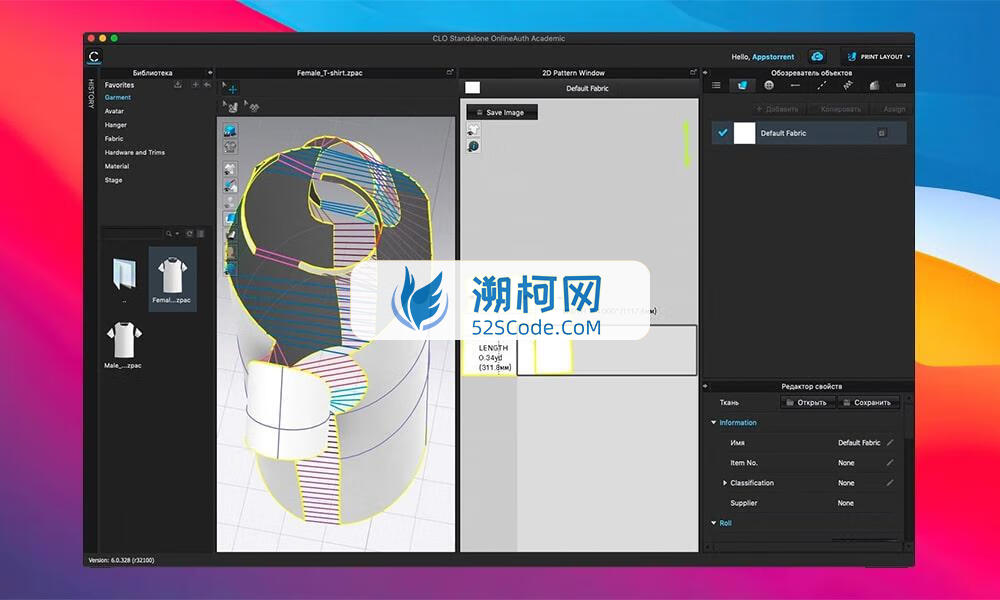This screenshot has width=1000, height=600.
Task: Open the dashed Topstitch tab icon
Action: tap(821, 85)
